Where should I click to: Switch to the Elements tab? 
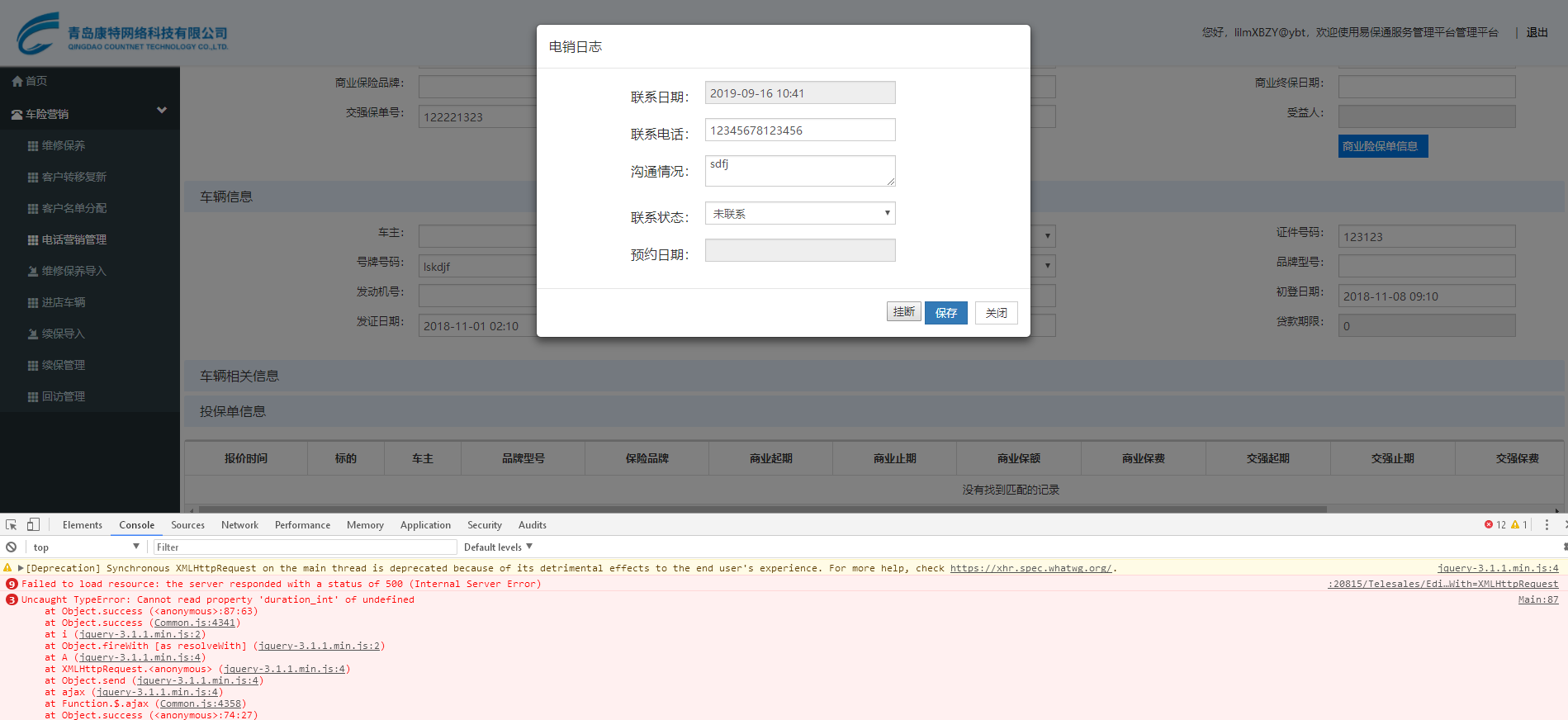83,525
